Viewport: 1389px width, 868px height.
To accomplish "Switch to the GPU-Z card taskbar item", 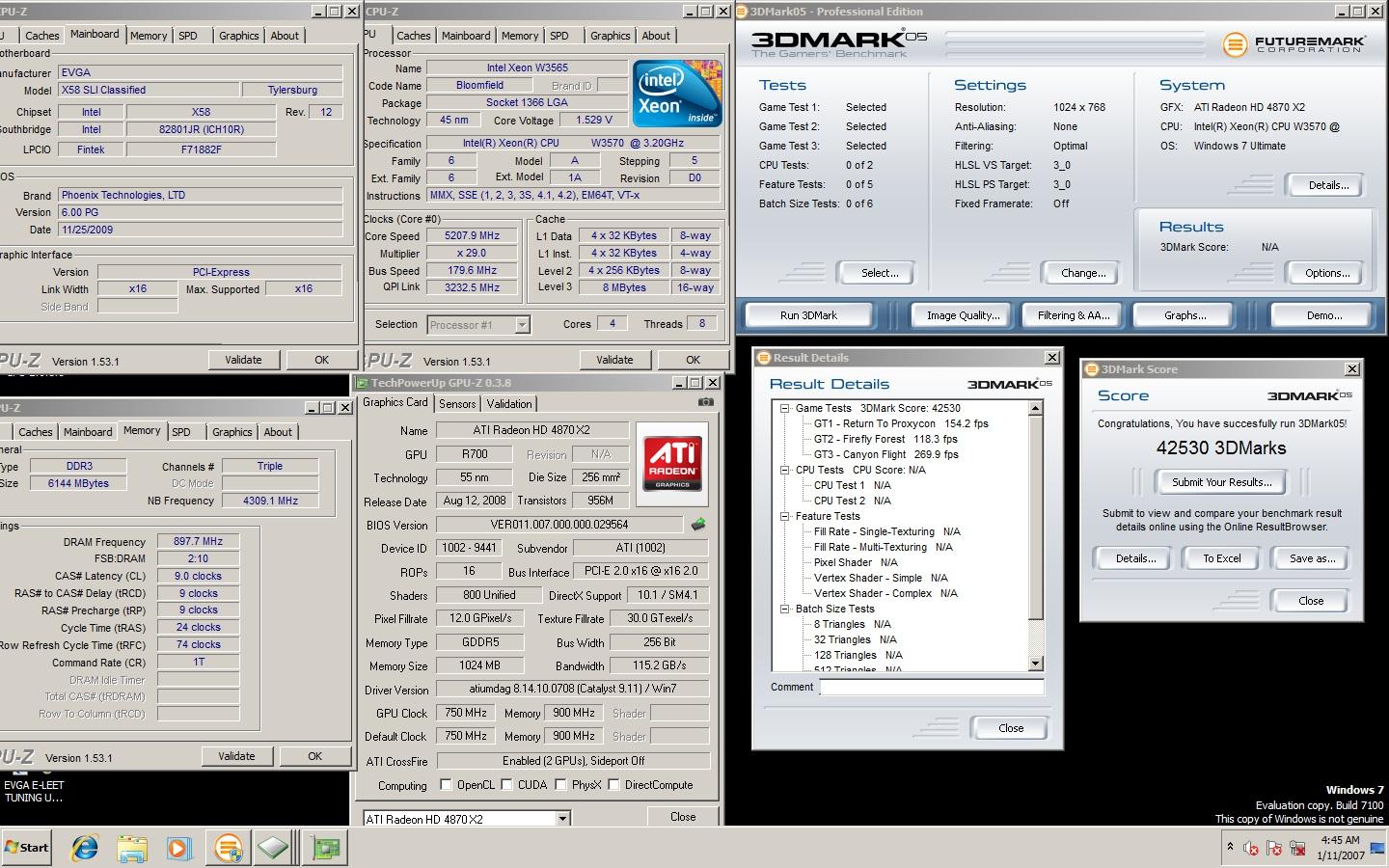I will [x=327, y=848].
